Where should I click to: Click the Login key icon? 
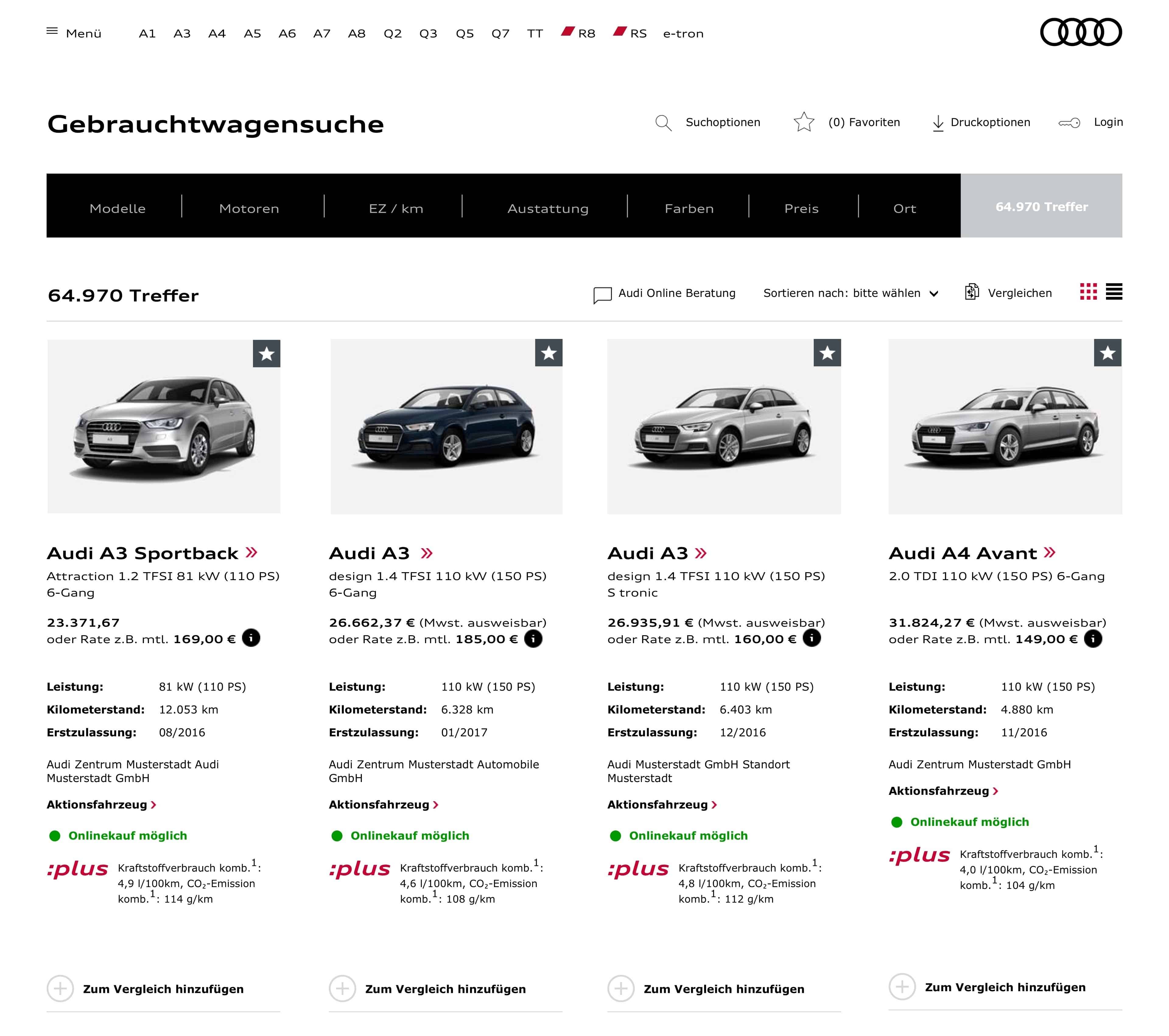(x=1069, y=123)
